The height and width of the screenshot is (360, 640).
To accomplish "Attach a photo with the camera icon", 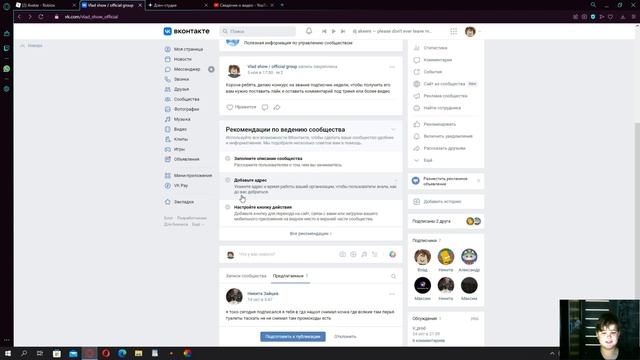I will coord(342,254).
